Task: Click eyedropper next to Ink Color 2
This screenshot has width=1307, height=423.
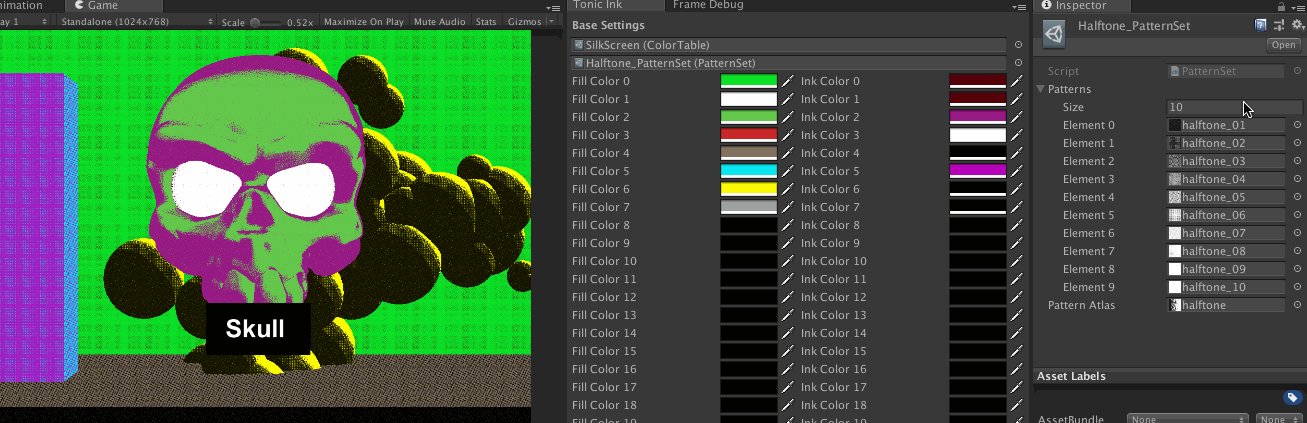Action: [x=1016, y=118]
